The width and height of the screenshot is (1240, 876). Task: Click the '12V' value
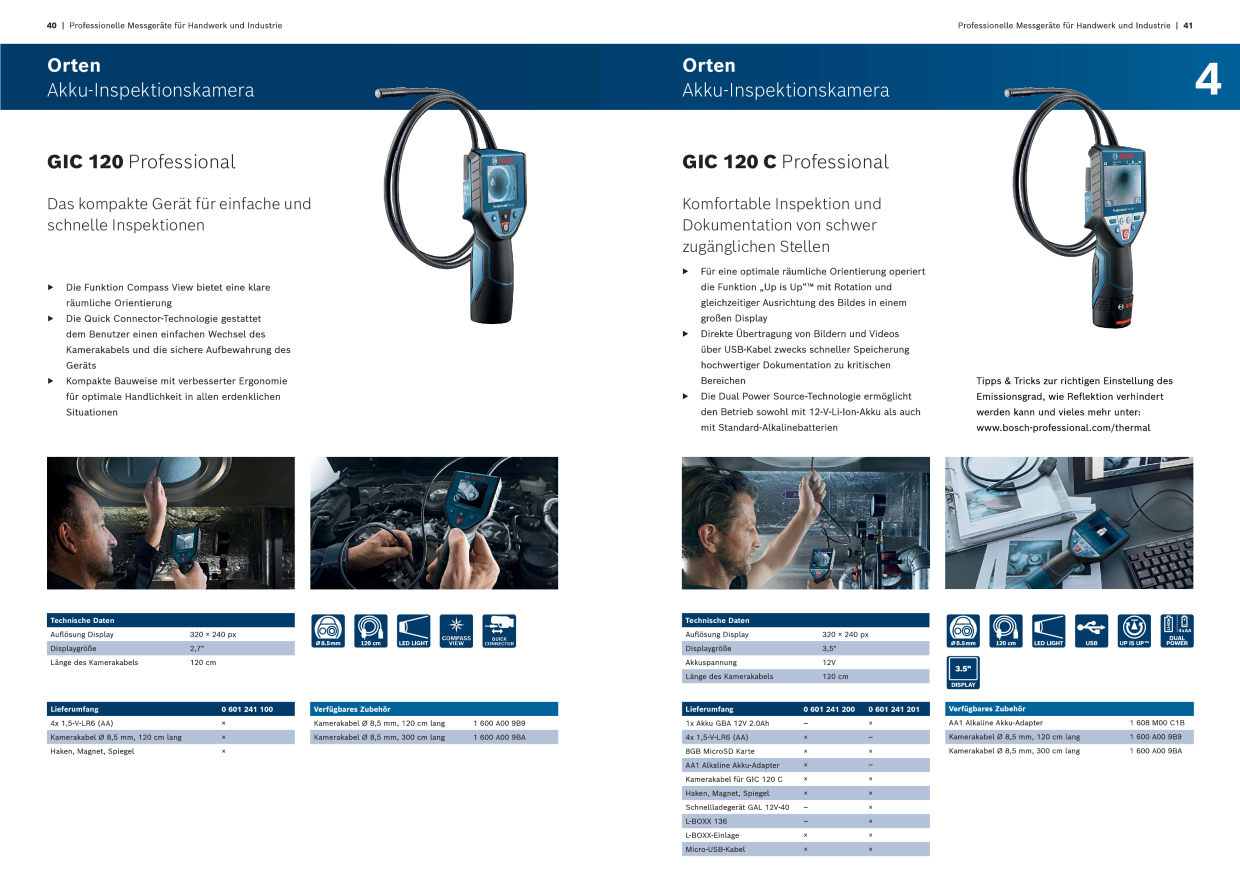(x=829, y=663)
